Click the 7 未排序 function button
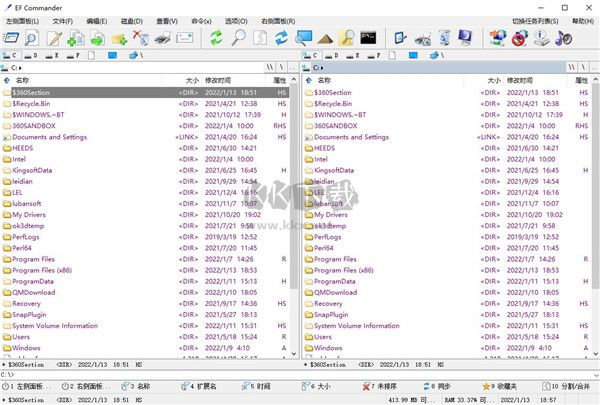Viewport: 600px width, 405px height. pyautogui.click(x=380, y=386)
